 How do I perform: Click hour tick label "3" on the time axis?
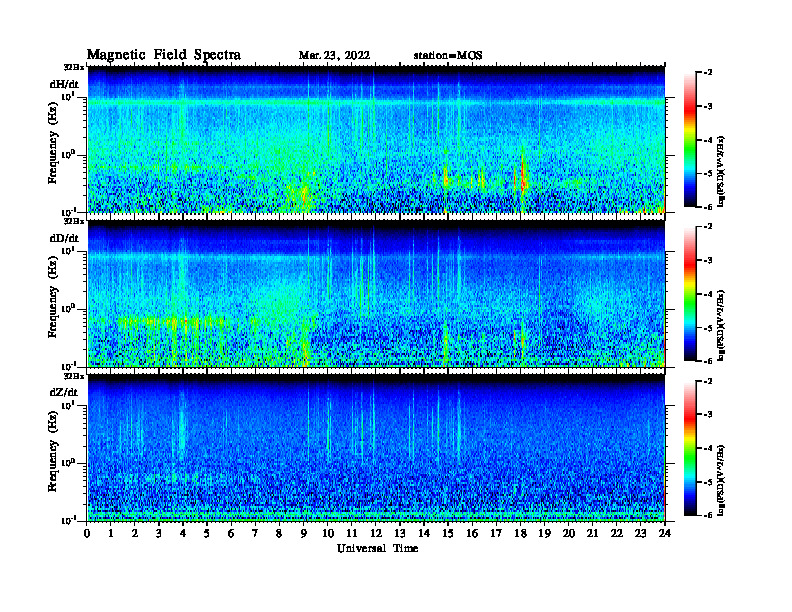click(159, 533)
